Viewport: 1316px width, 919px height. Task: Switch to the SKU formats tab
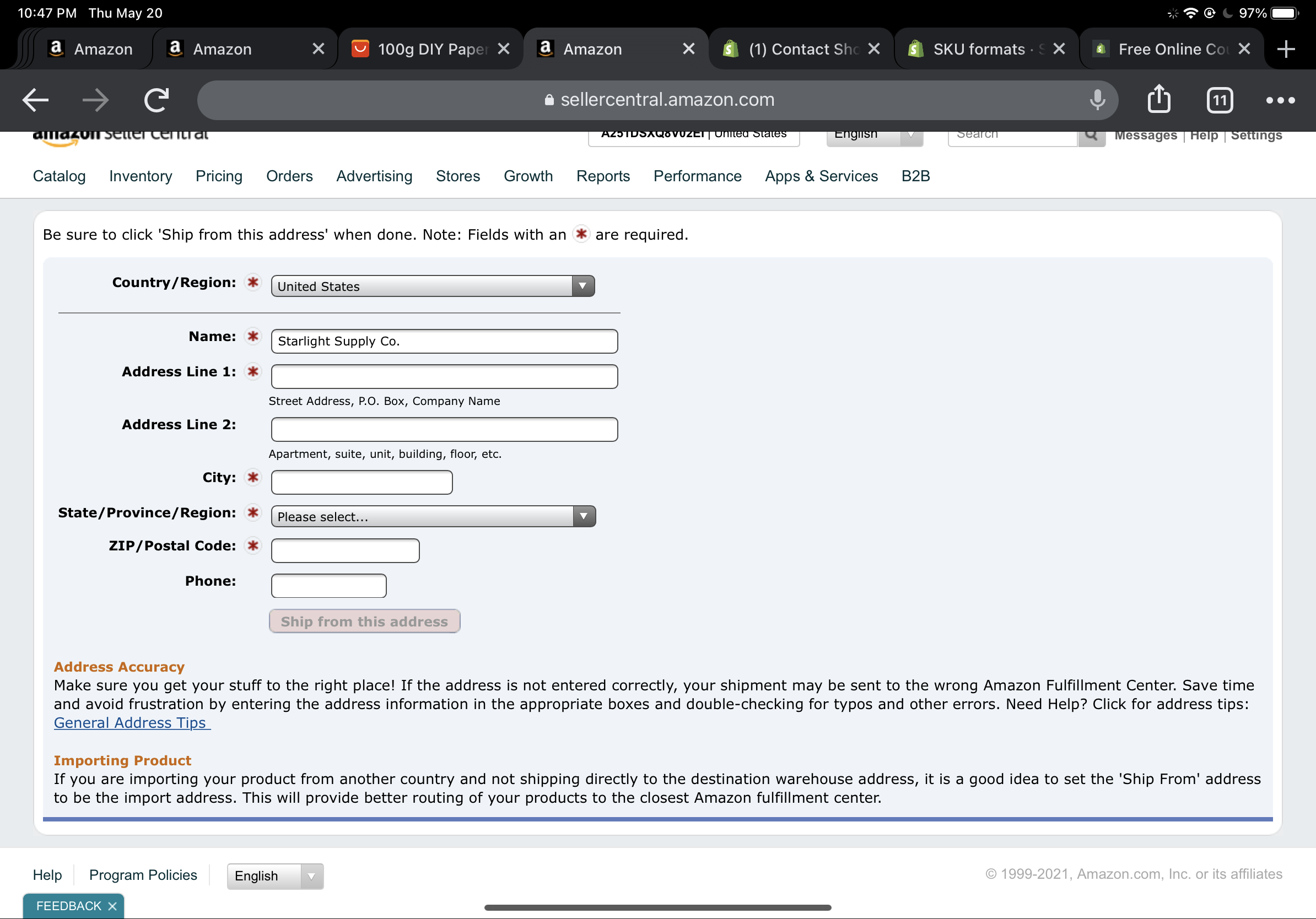(978, 49)
